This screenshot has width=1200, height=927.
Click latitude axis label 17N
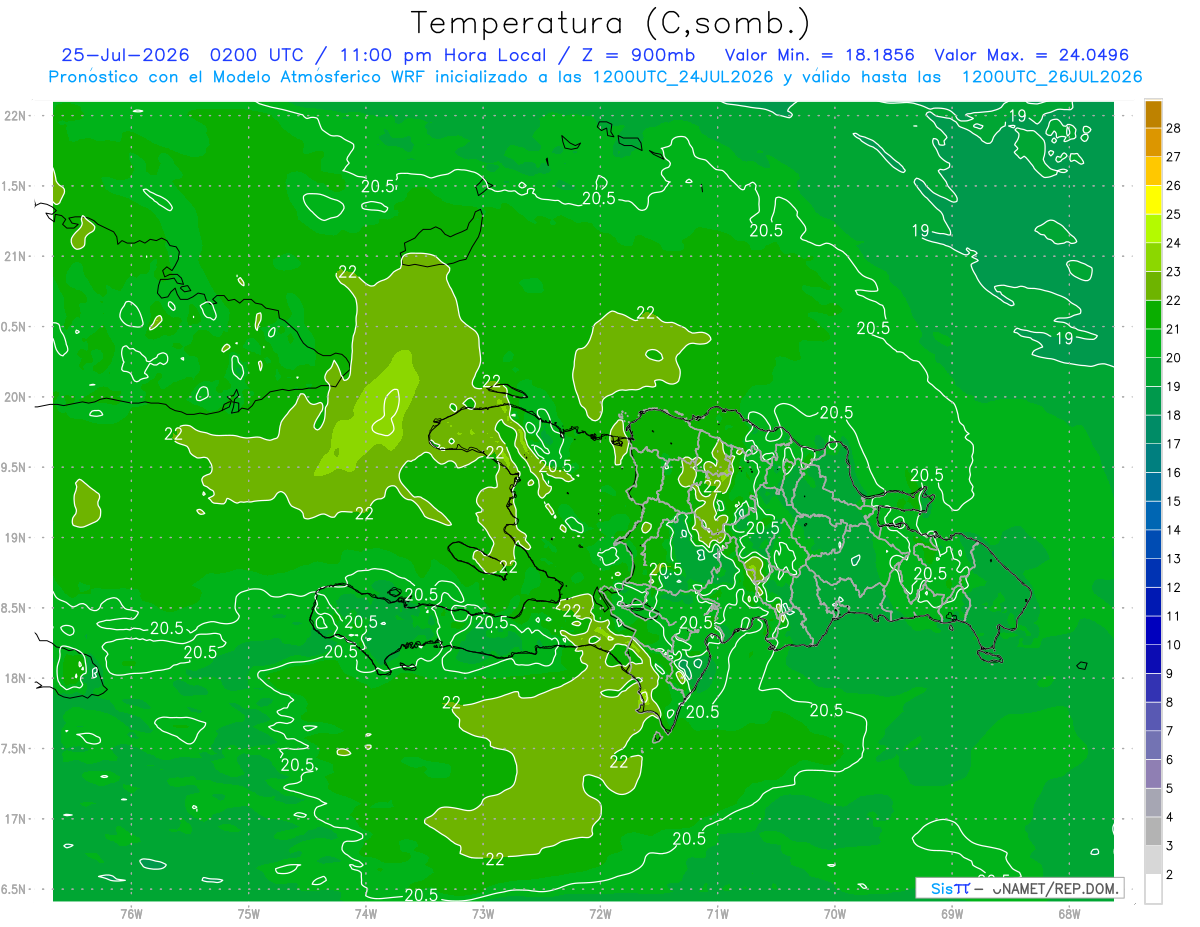coord(15,819)
